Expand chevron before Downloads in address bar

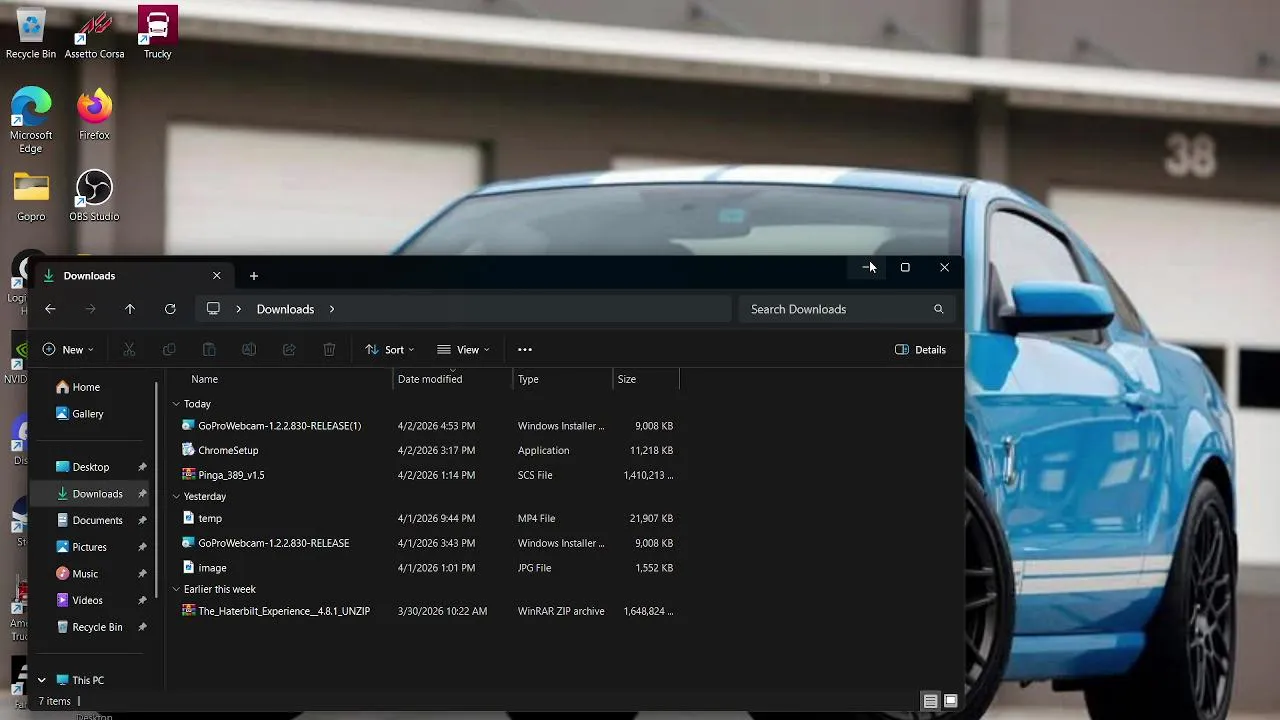point(238,309)
